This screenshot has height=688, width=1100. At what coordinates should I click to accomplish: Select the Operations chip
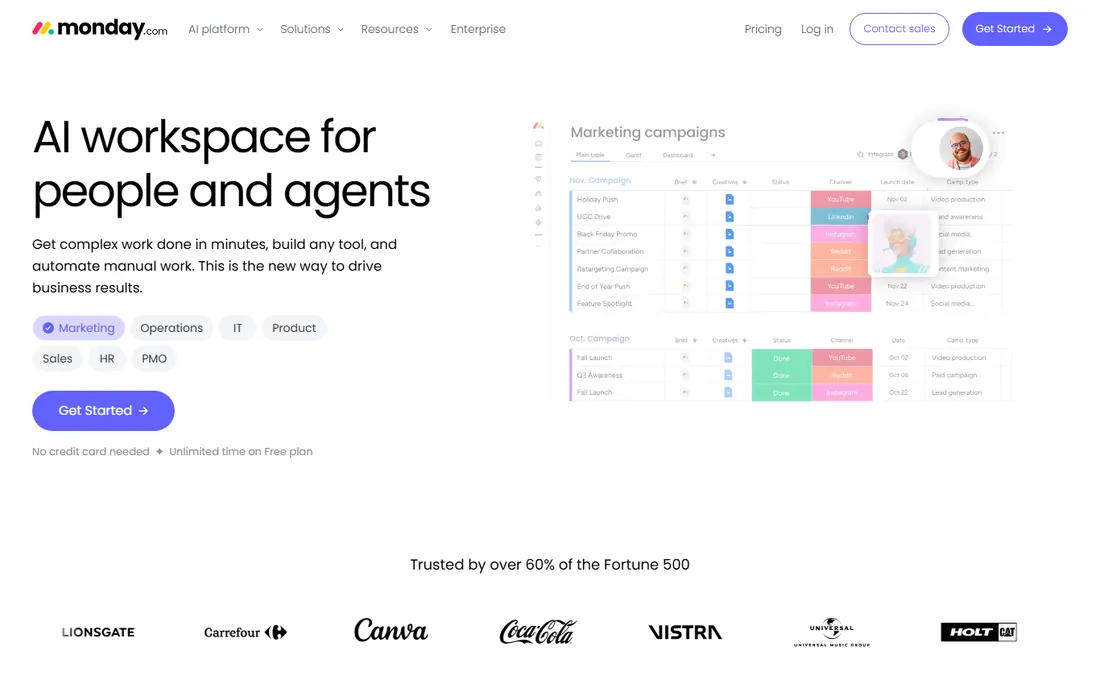[171, 328]
